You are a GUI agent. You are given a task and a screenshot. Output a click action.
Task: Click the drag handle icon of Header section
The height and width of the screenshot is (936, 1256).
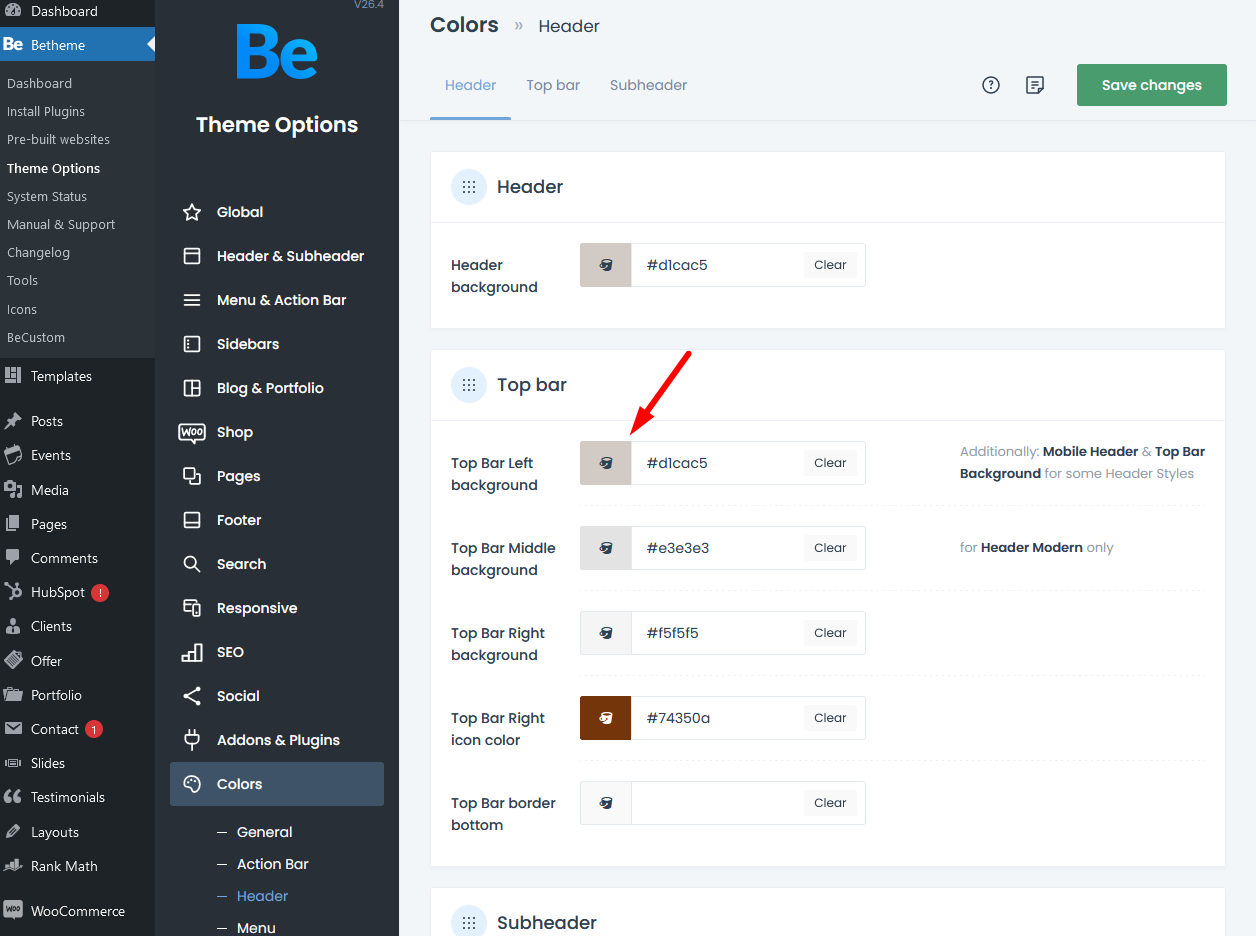[x=469, y=187]
